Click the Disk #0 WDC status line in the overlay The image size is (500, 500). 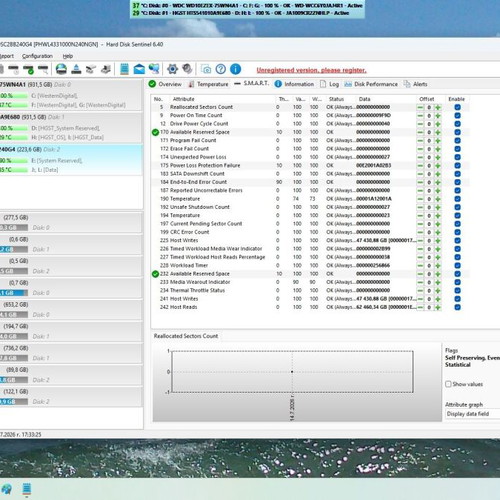[x=247, y=6]
